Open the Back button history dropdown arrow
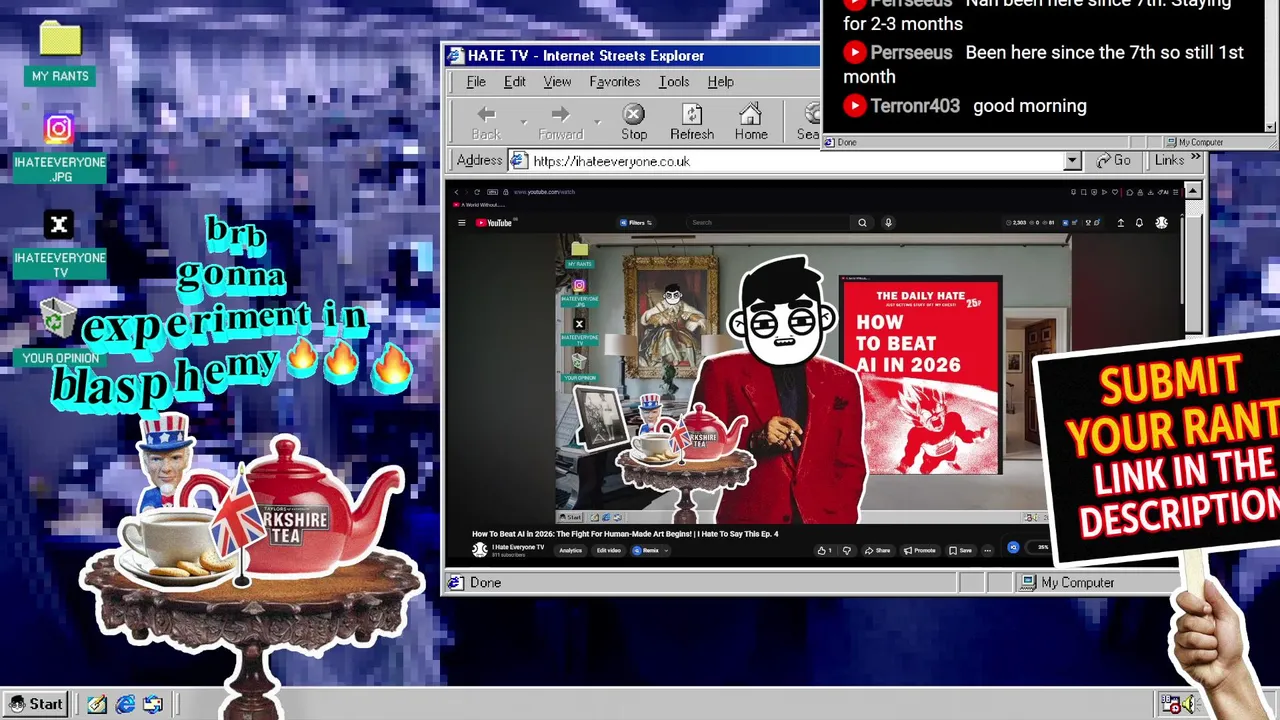The image size is (1280, 720). (x=523, y=123)
